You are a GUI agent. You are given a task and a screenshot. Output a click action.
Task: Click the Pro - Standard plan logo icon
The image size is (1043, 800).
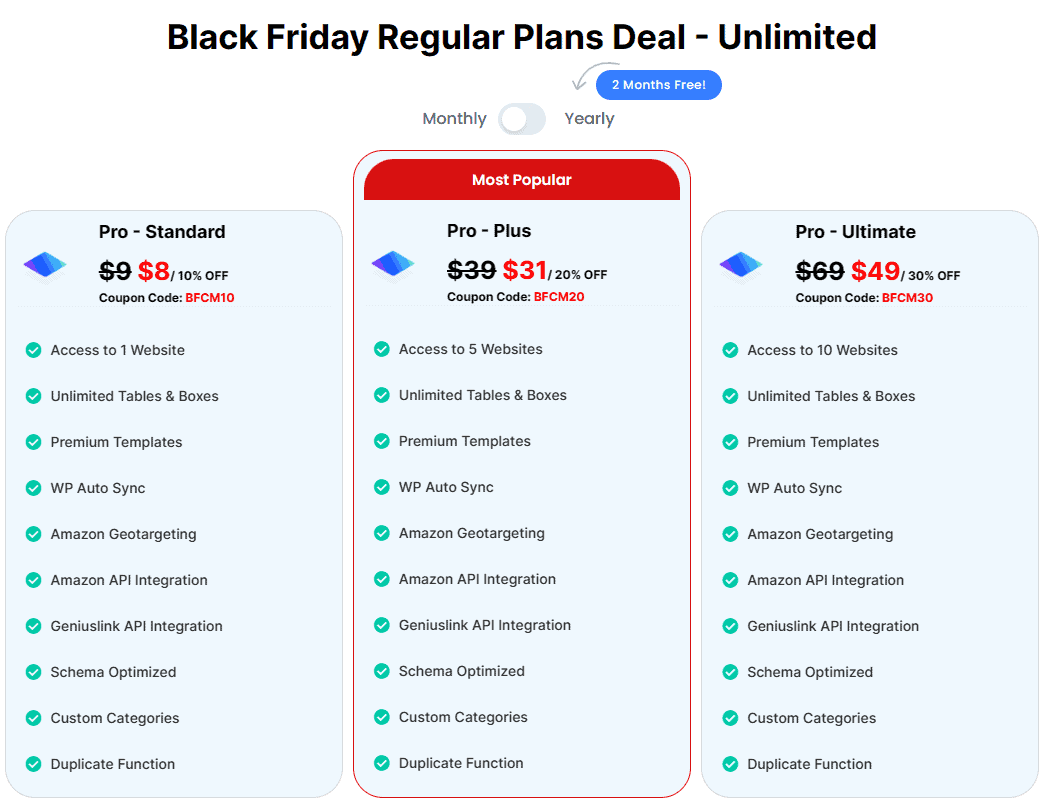[45, 265]
